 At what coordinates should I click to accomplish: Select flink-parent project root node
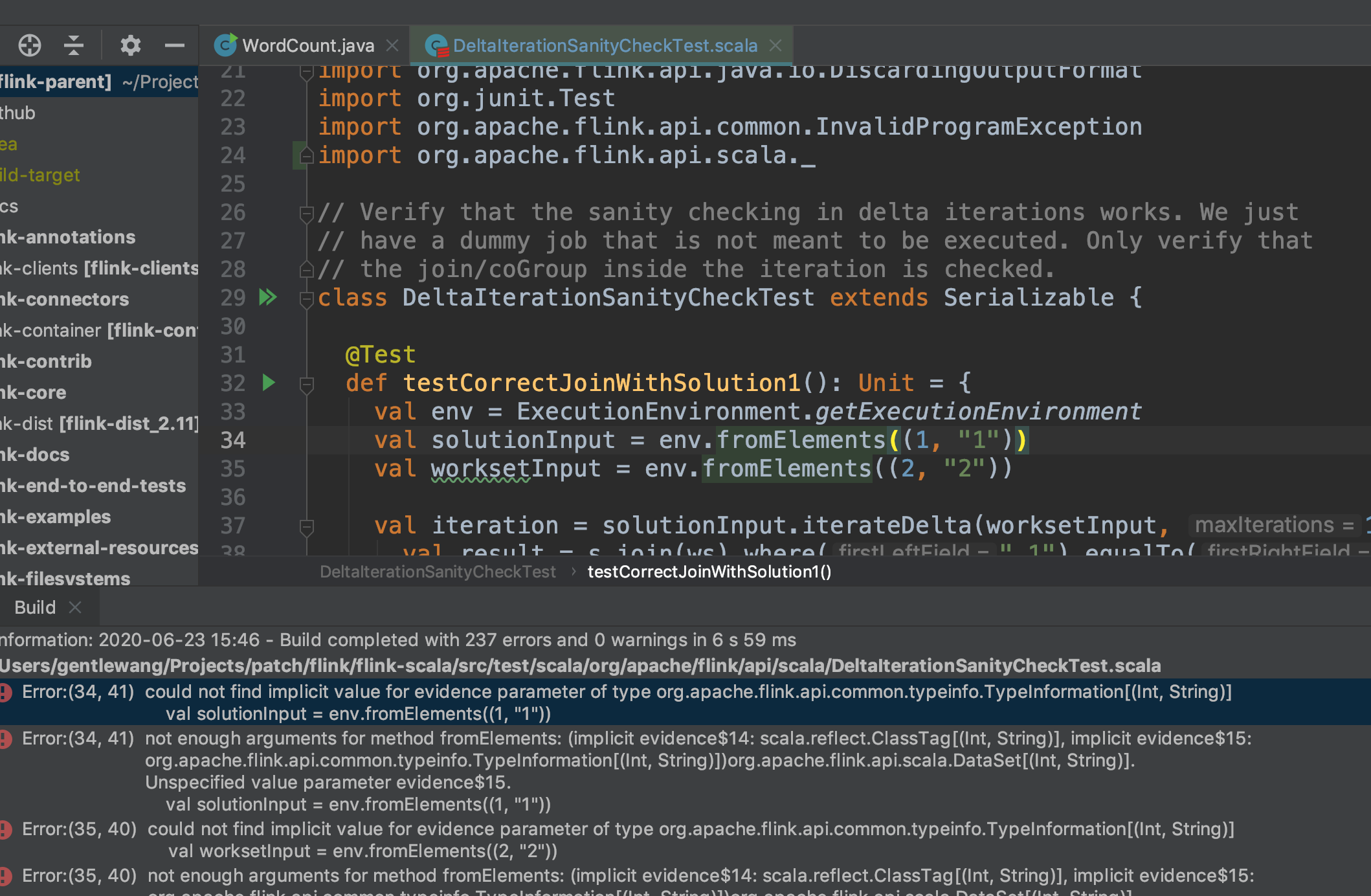[x=99, y=82]
